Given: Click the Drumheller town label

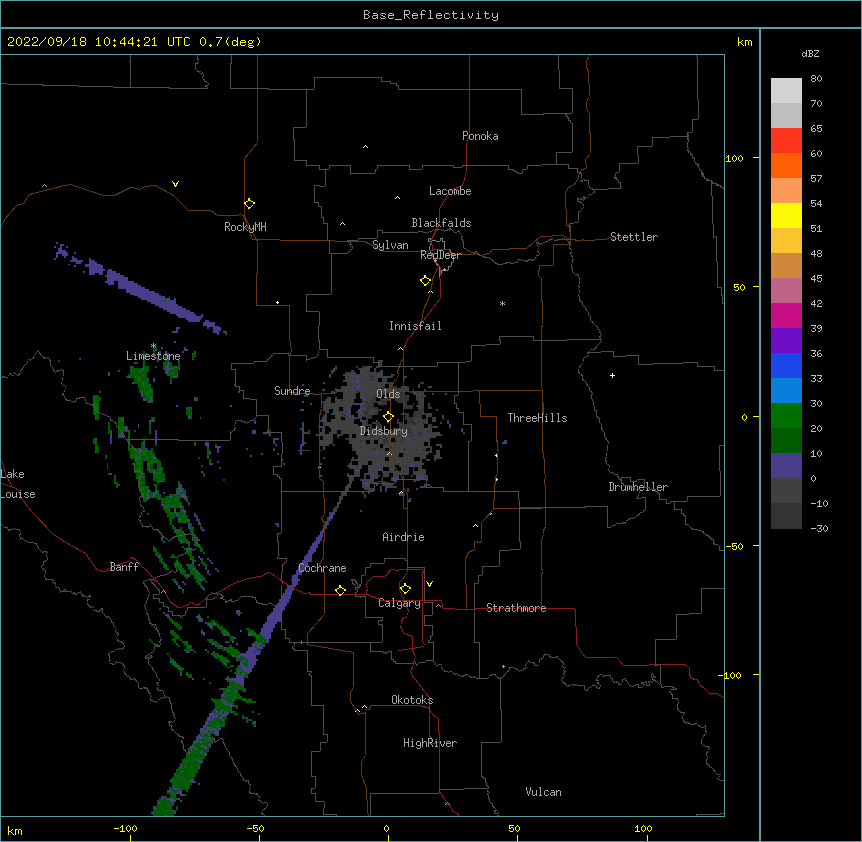Looking at the screenshot, I should [x=638, y=487].
